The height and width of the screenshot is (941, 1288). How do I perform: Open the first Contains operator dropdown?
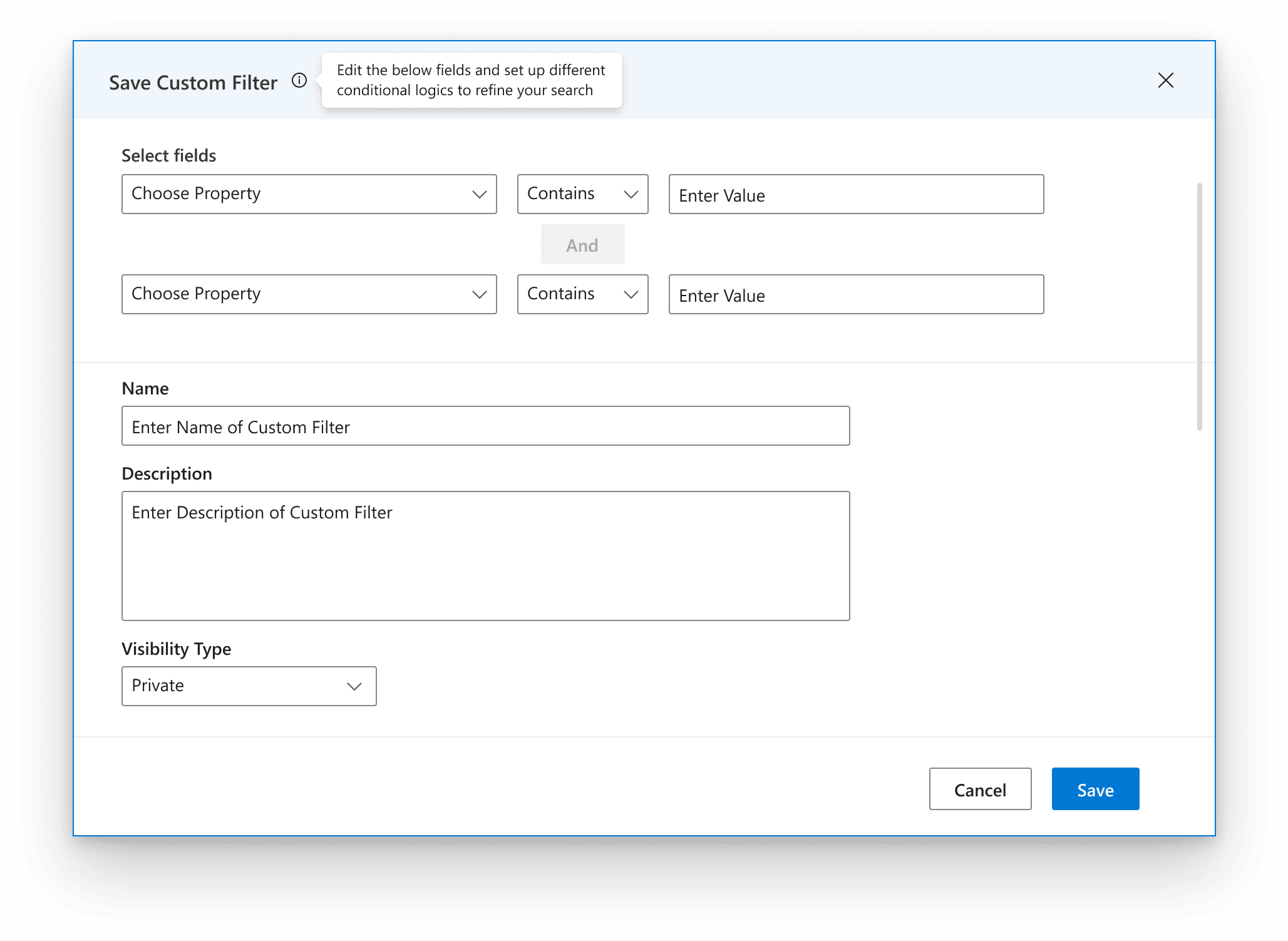[582, 194]
